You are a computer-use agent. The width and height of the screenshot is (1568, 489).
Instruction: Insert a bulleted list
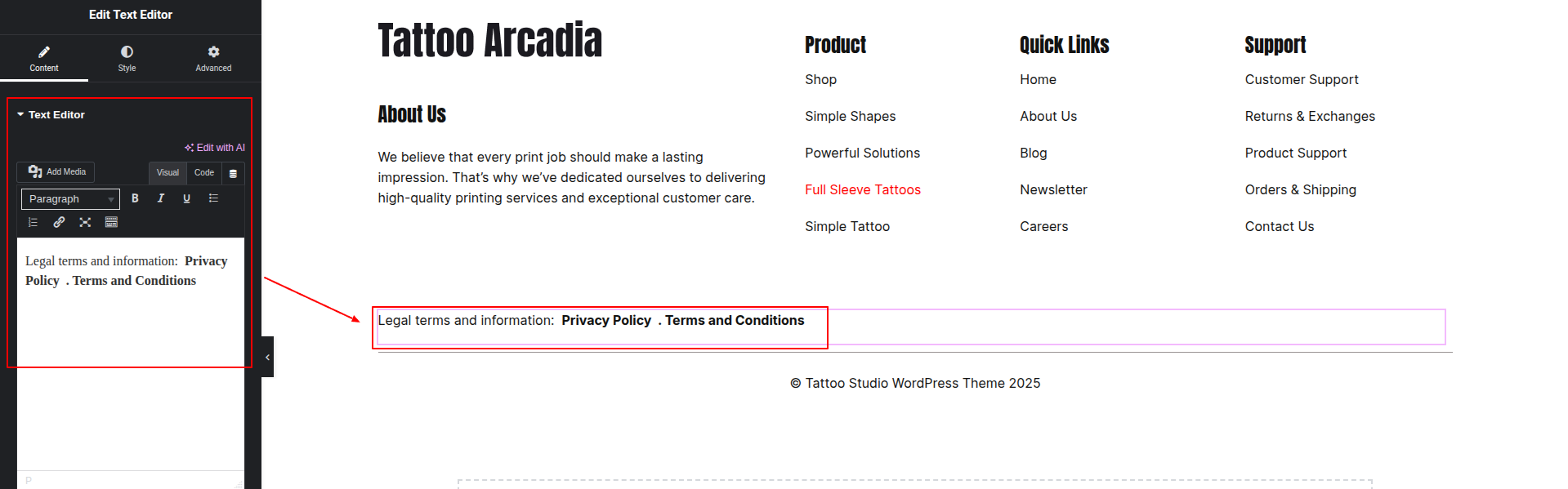pyautogui.click(x=213, y=198)
